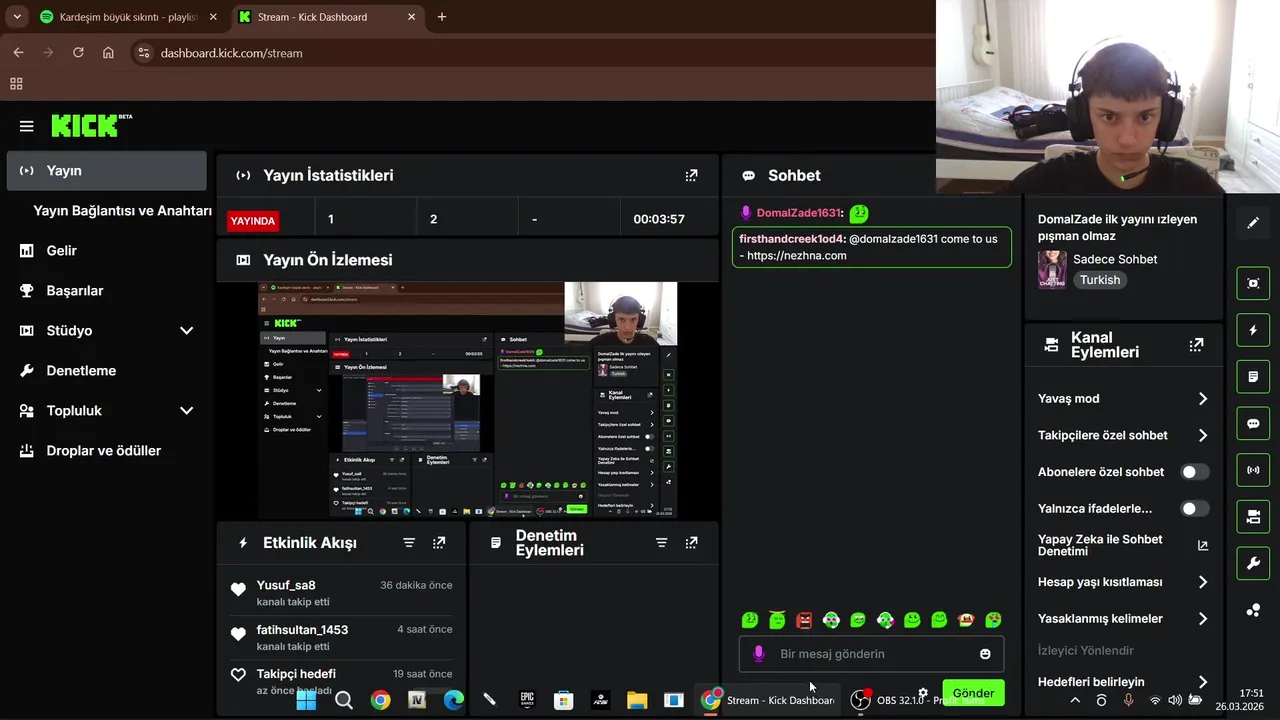Insert the red emote from quick emote row
This screenshot has height=720, width=1280.
pos(804,620)
